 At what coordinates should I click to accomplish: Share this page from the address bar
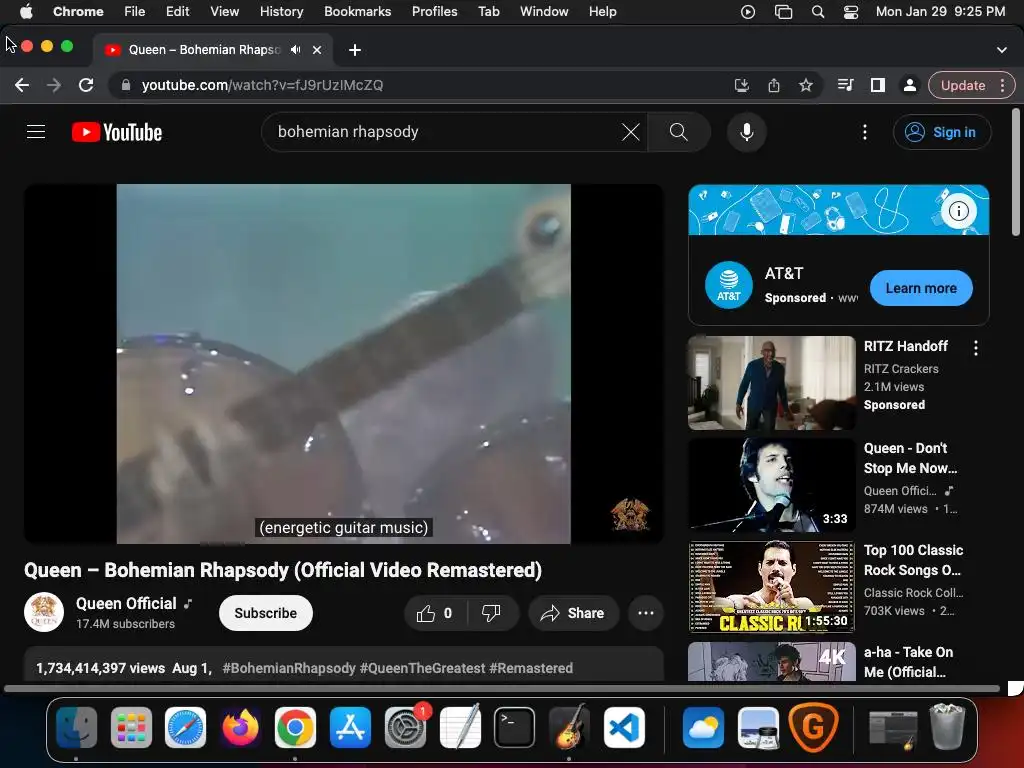point(773,86)
